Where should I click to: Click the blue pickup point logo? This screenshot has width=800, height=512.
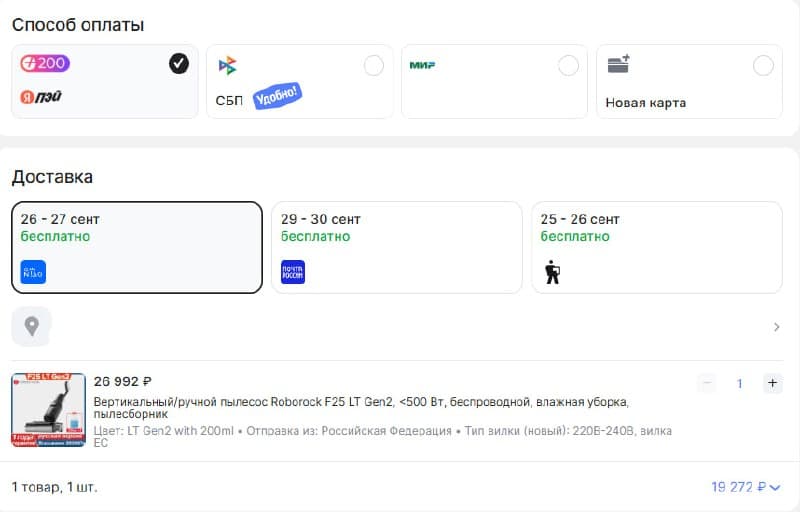pos(33,272)
